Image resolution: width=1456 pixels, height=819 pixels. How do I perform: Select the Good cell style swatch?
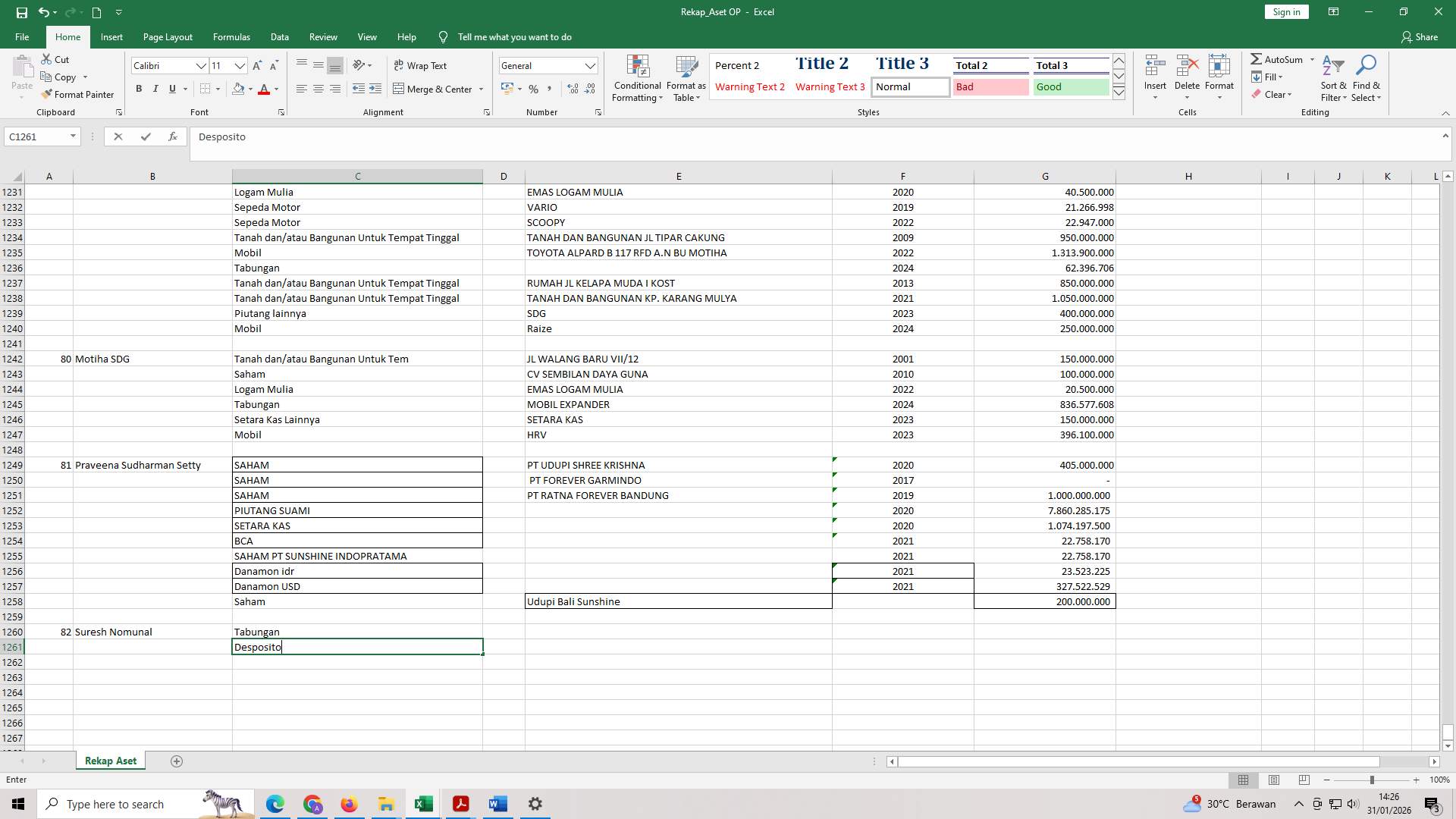(1070, 86)
